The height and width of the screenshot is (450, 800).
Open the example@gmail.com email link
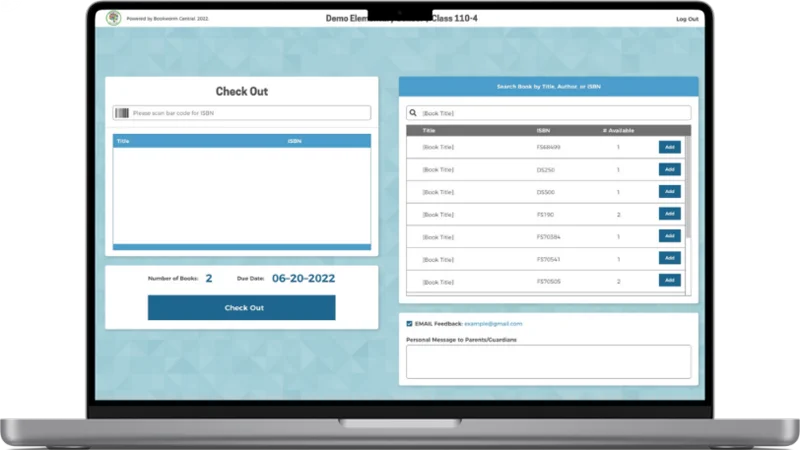pos(493,323)
